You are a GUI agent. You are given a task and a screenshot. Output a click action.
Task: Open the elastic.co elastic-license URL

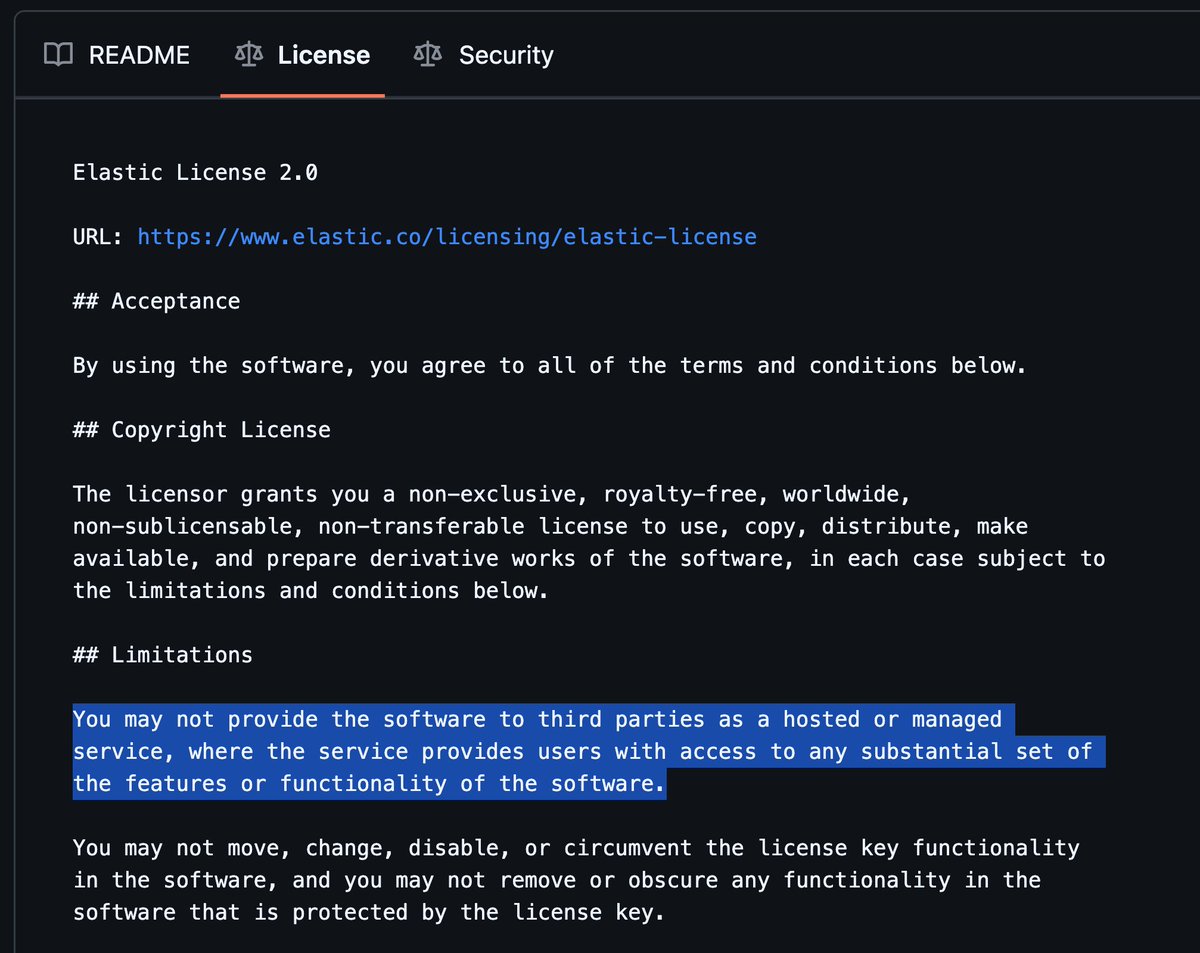[x=447, y=237]
